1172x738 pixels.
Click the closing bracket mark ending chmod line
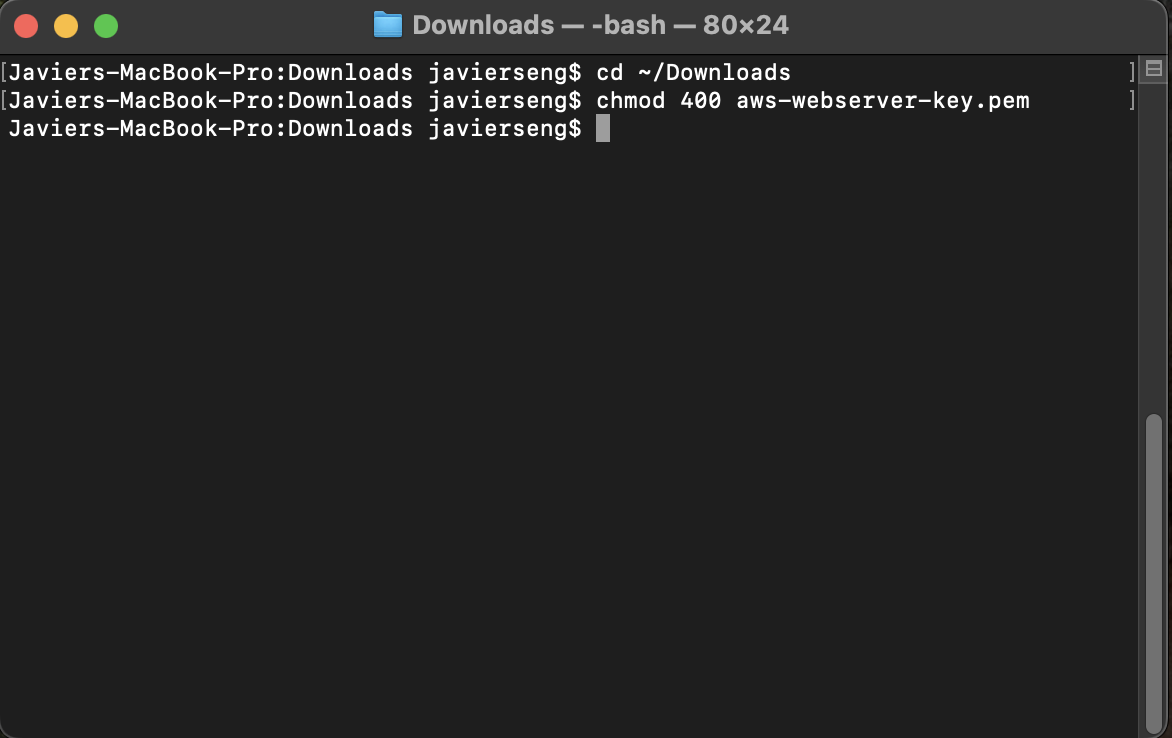coord(1132,100)
